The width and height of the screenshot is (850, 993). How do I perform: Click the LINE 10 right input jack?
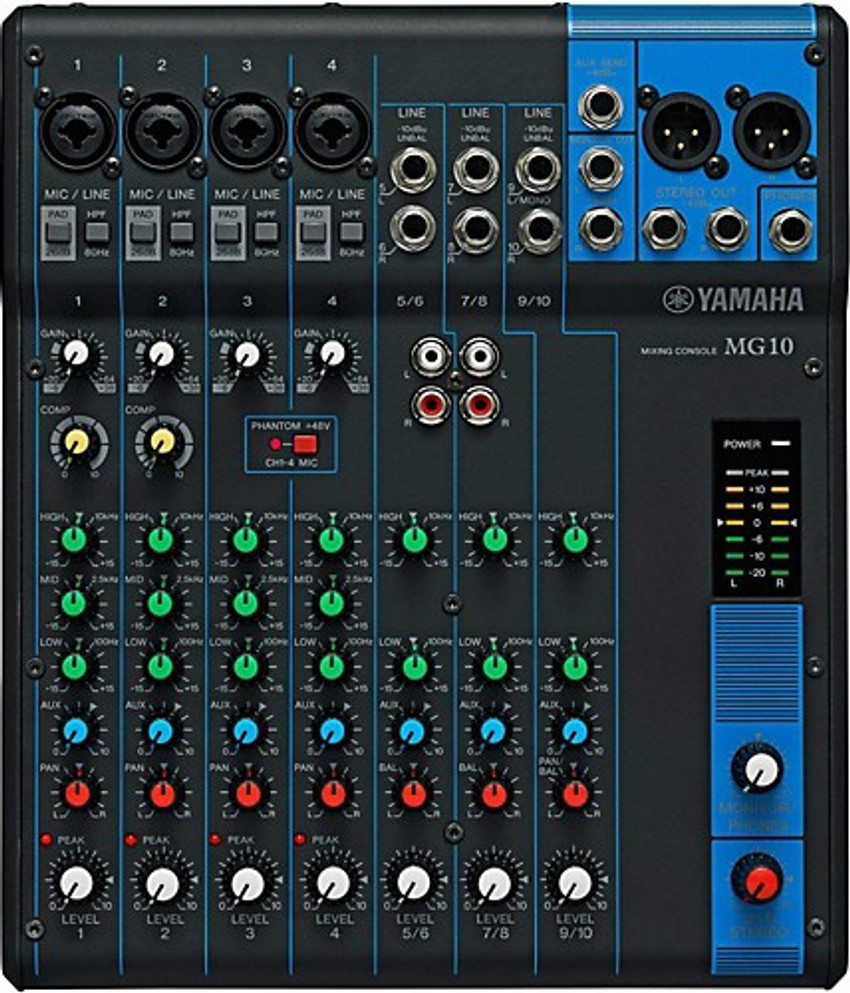point(540,231)
